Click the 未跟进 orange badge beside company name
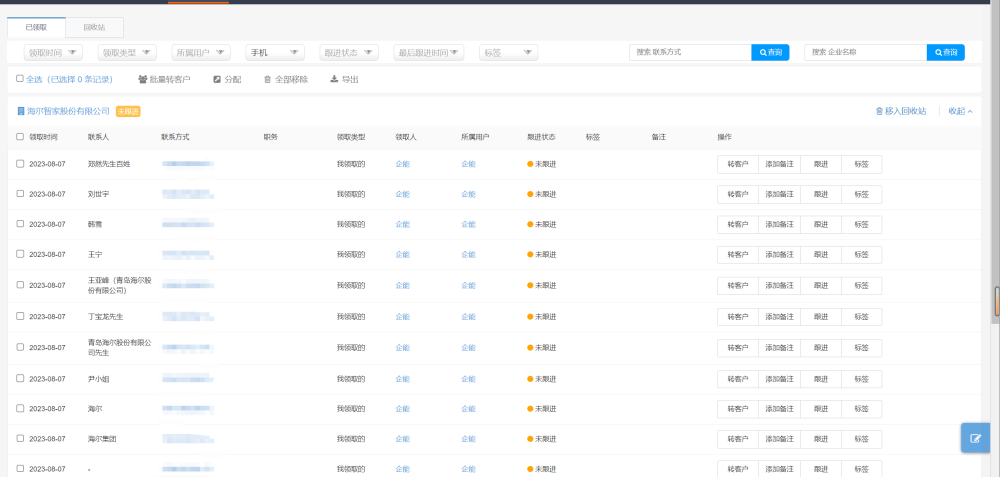 128,111
